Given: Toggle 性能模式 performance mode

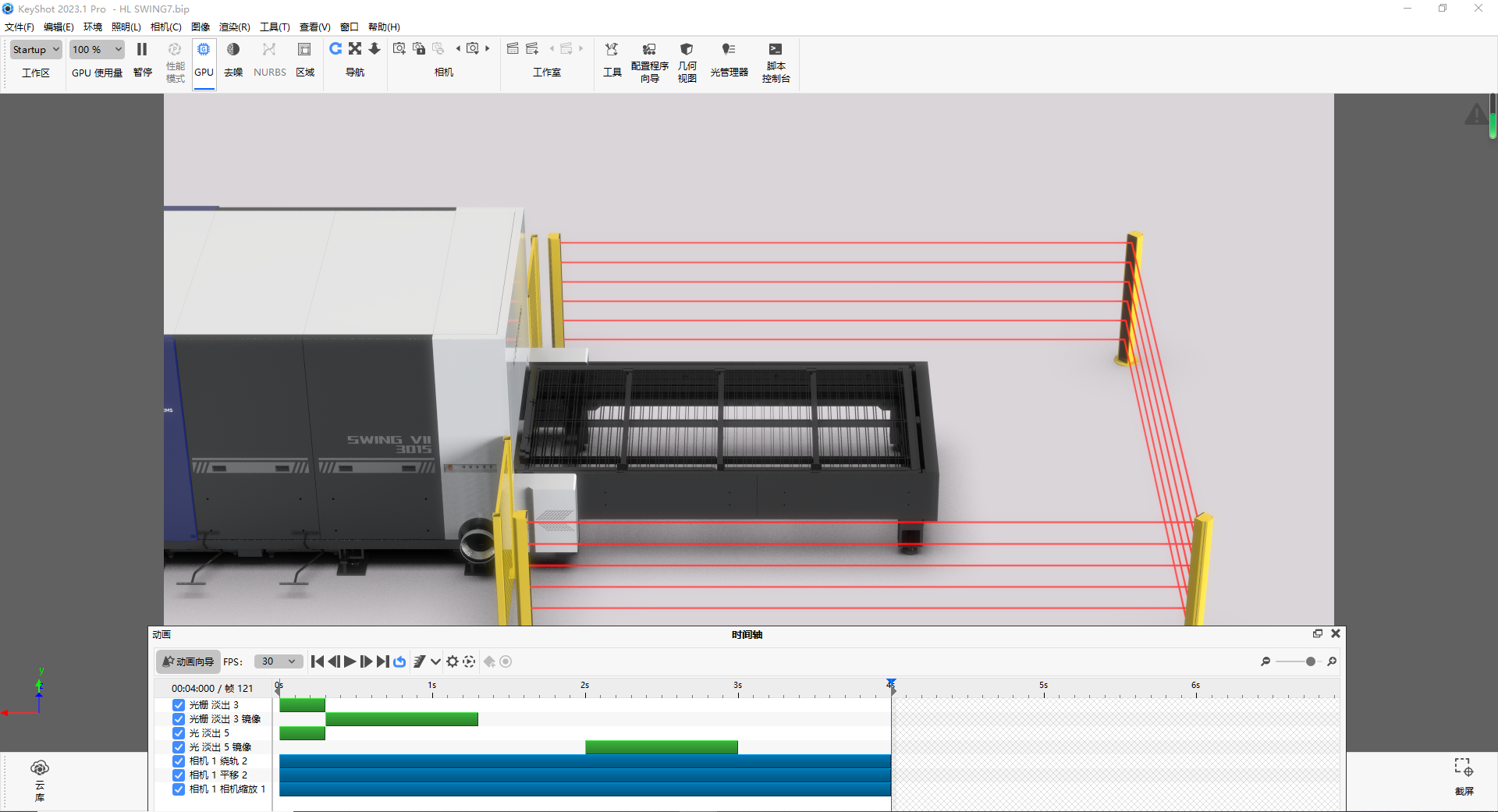Looking at the screenshot, I should pyautogui.click(x=174, y=59).
